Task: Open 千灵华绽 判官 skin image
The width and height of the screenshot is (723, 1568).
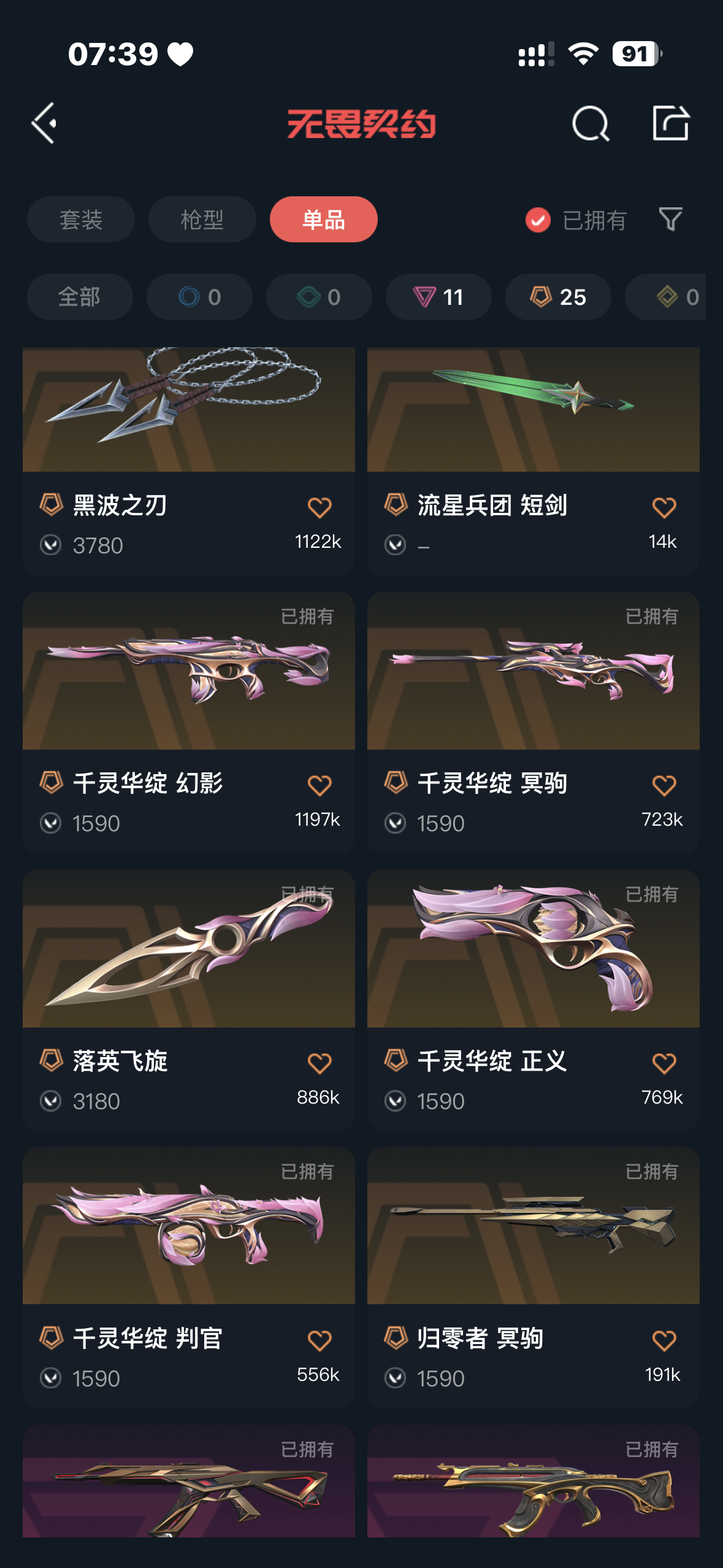Action: 188,1226
